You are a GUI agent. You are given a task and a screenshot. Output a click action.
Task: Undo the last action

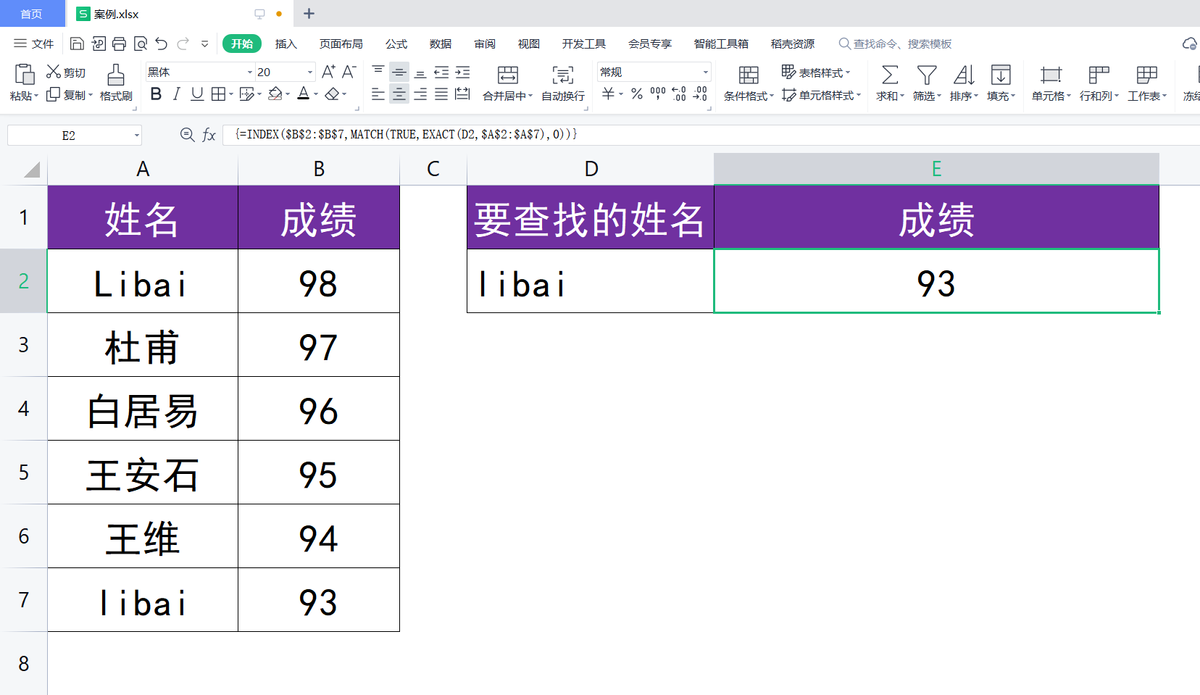[161, 44]
